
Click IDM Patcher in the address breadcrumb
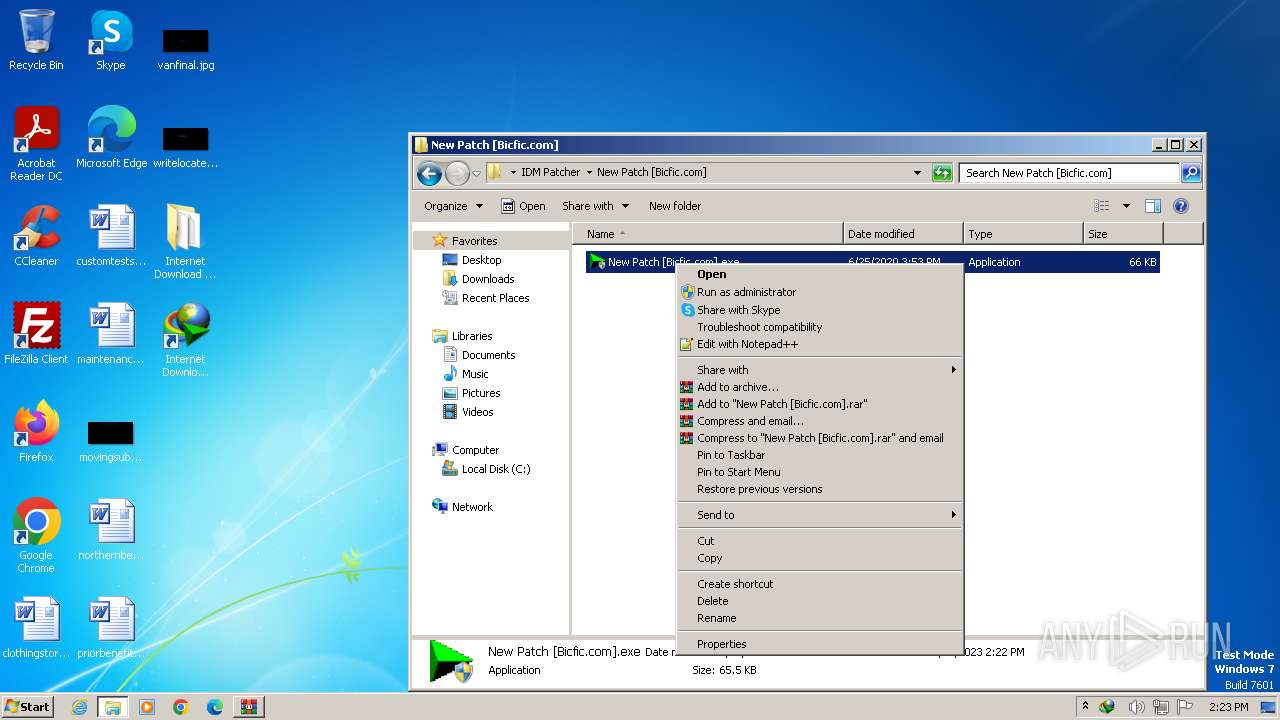[x=550, y=172]
